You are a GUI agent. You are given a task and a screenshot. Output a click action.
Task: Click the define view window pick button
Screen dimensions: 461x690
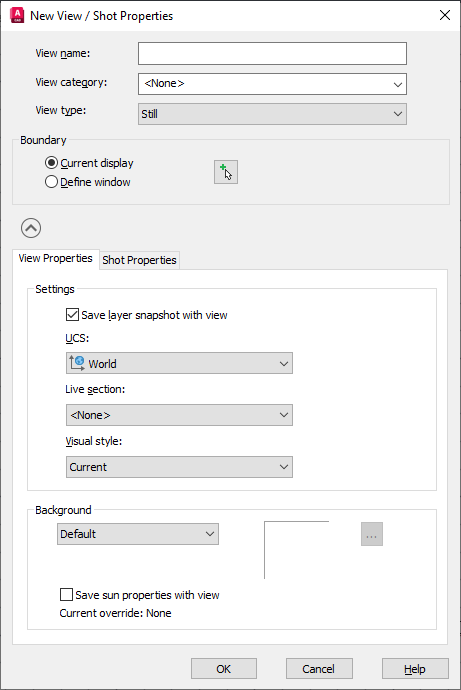coord(226,172)
